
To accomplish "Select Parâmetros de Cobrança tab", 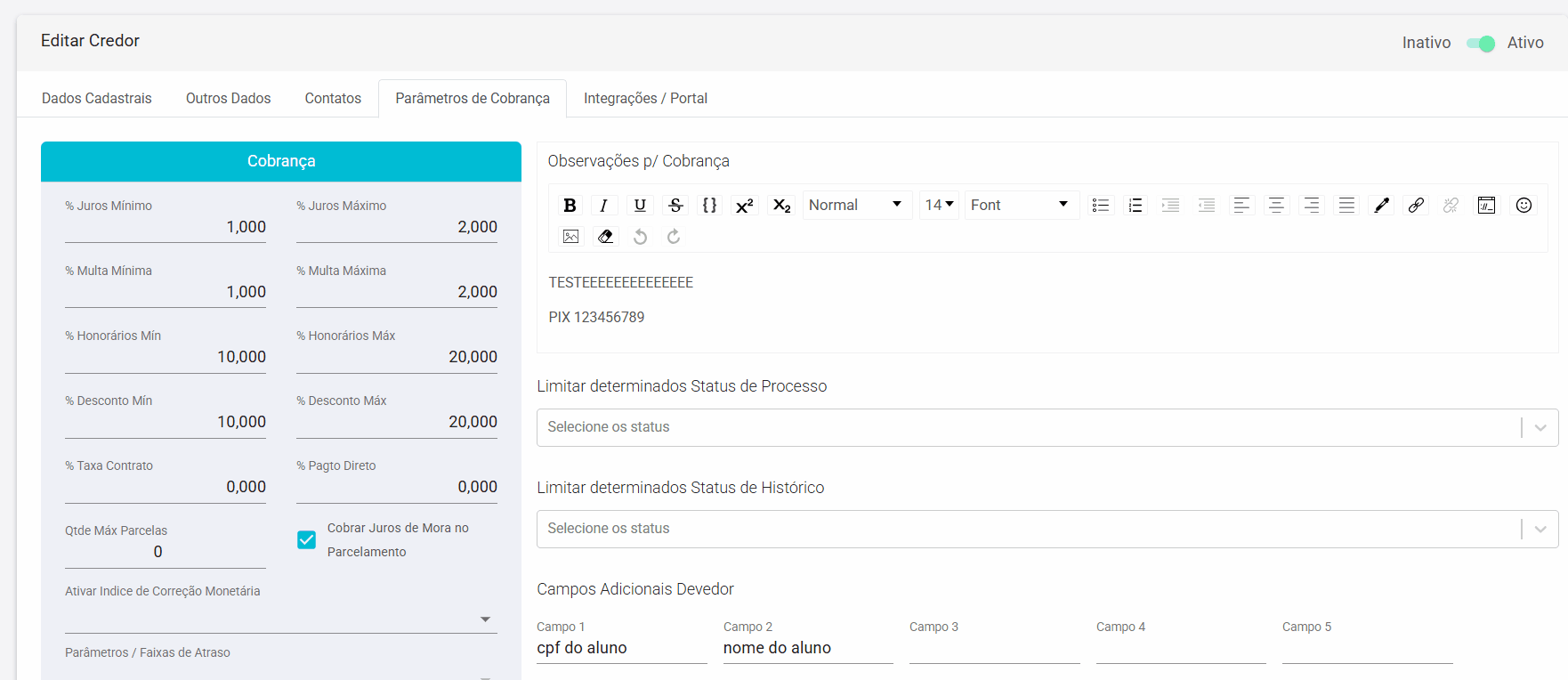I will [473, 99].
